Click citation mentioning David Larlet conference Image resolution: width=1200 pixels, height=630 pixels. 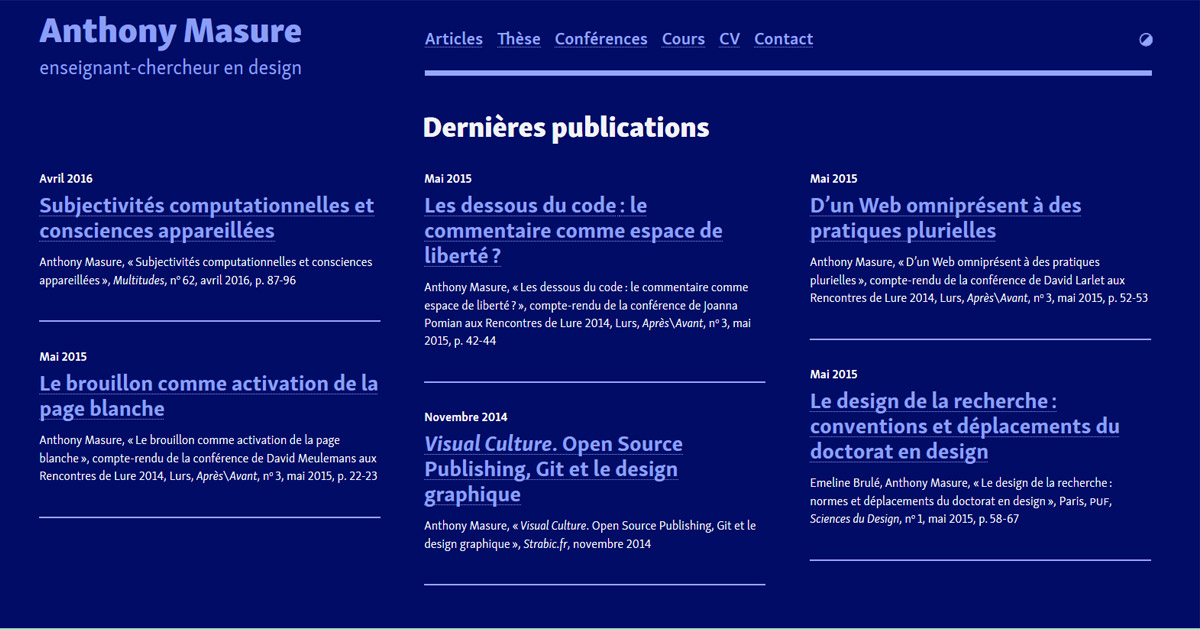(x=979, y=280)
